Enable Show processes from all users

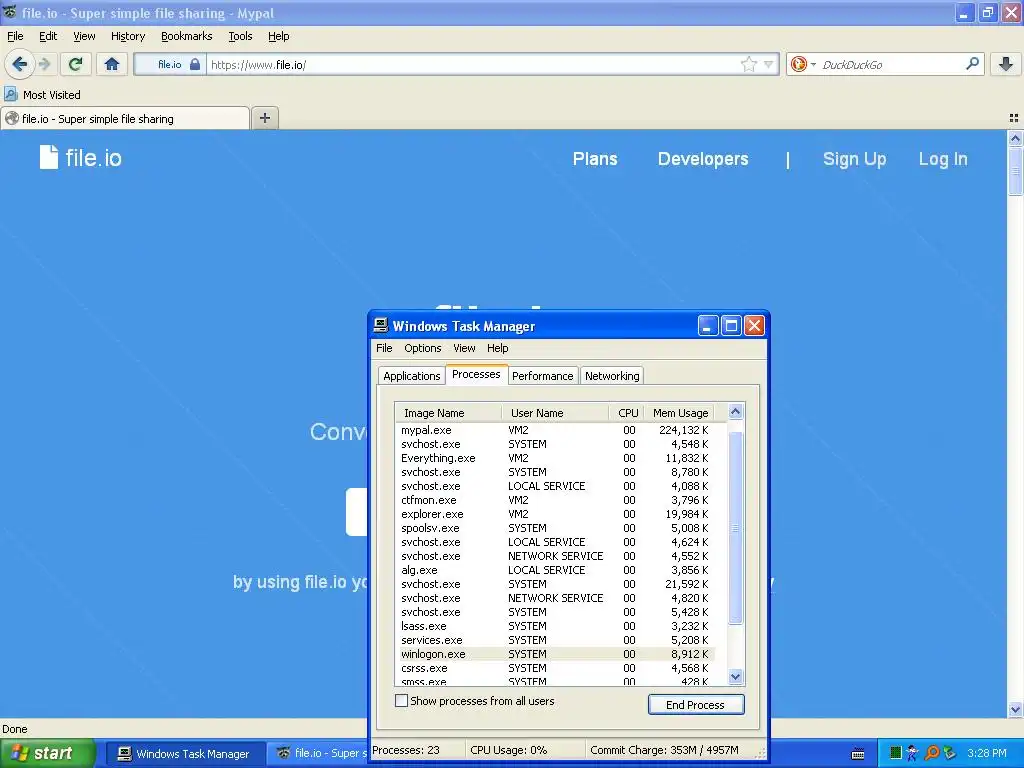tap(402, 701)
